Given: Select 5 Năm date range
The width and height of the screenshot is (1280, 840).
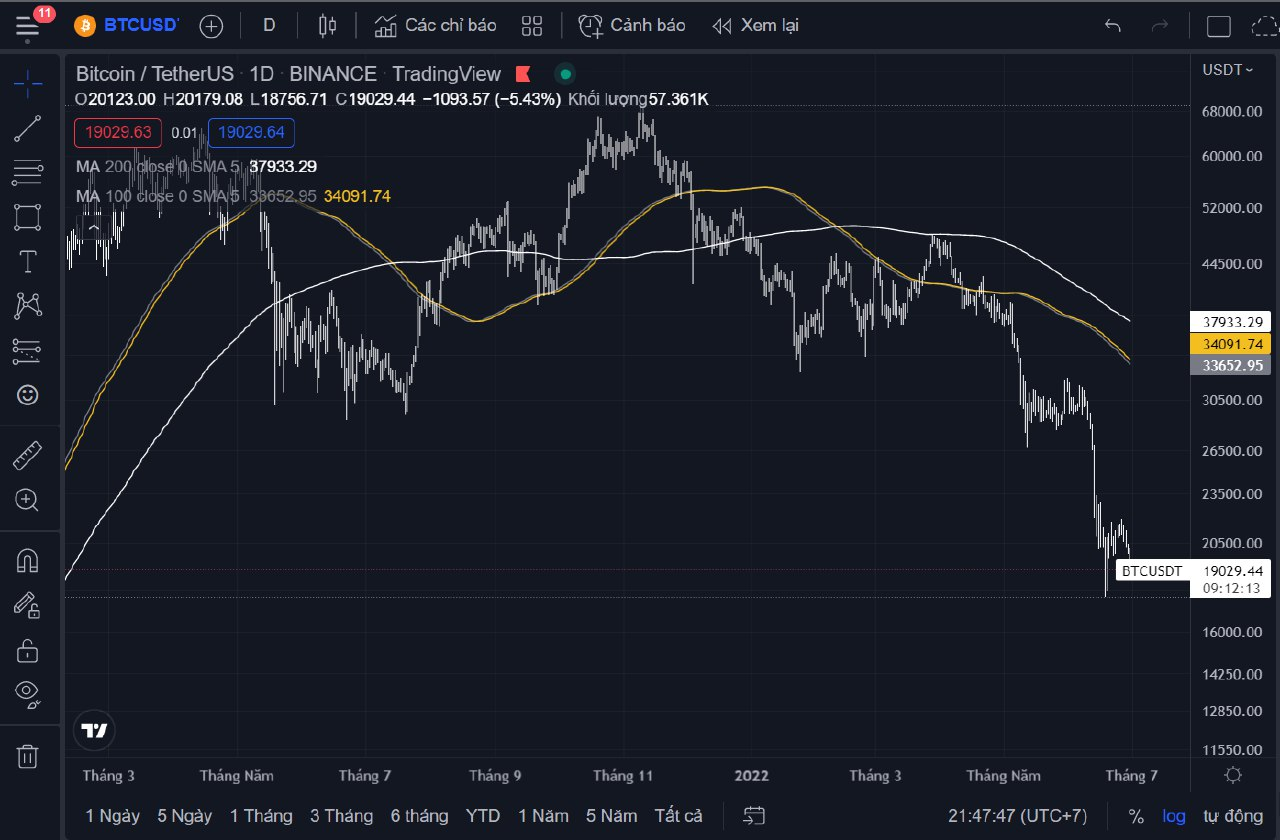Looking at the screenshot, I should pos(611,816).
